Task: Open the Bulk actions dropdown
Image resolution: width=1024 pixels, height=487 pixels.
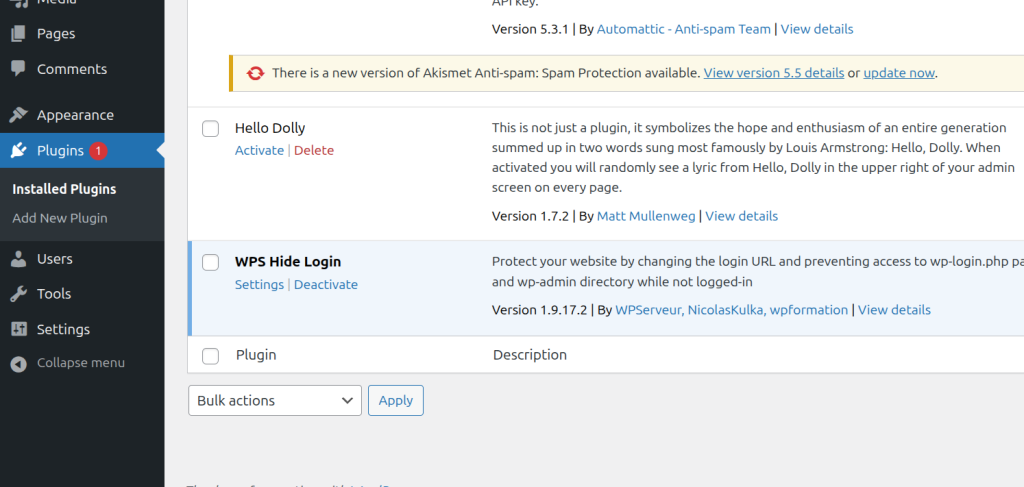Action: [x=275, y=400]
